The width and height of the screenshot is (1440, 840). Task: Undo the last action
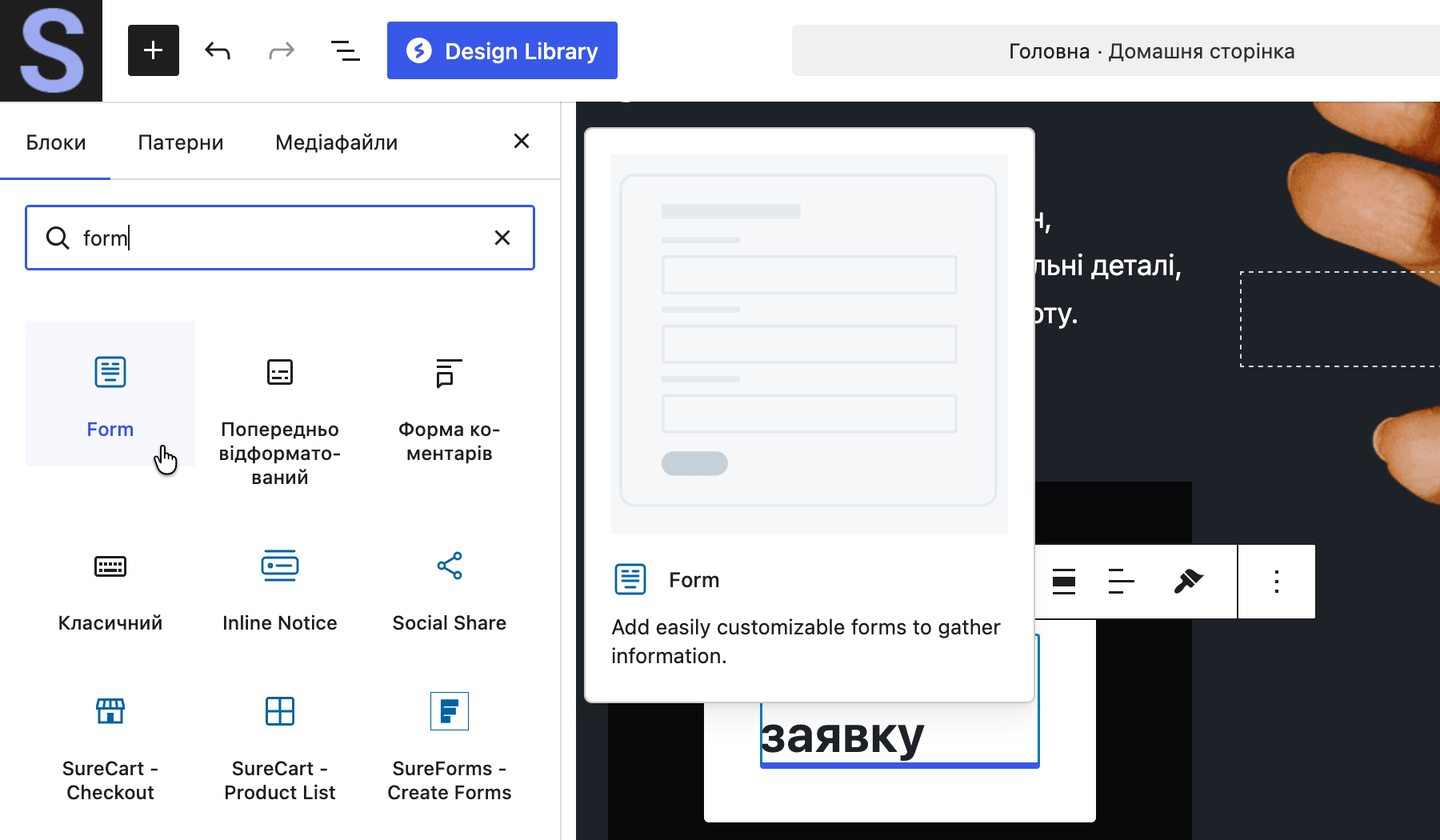coord(218,50)
